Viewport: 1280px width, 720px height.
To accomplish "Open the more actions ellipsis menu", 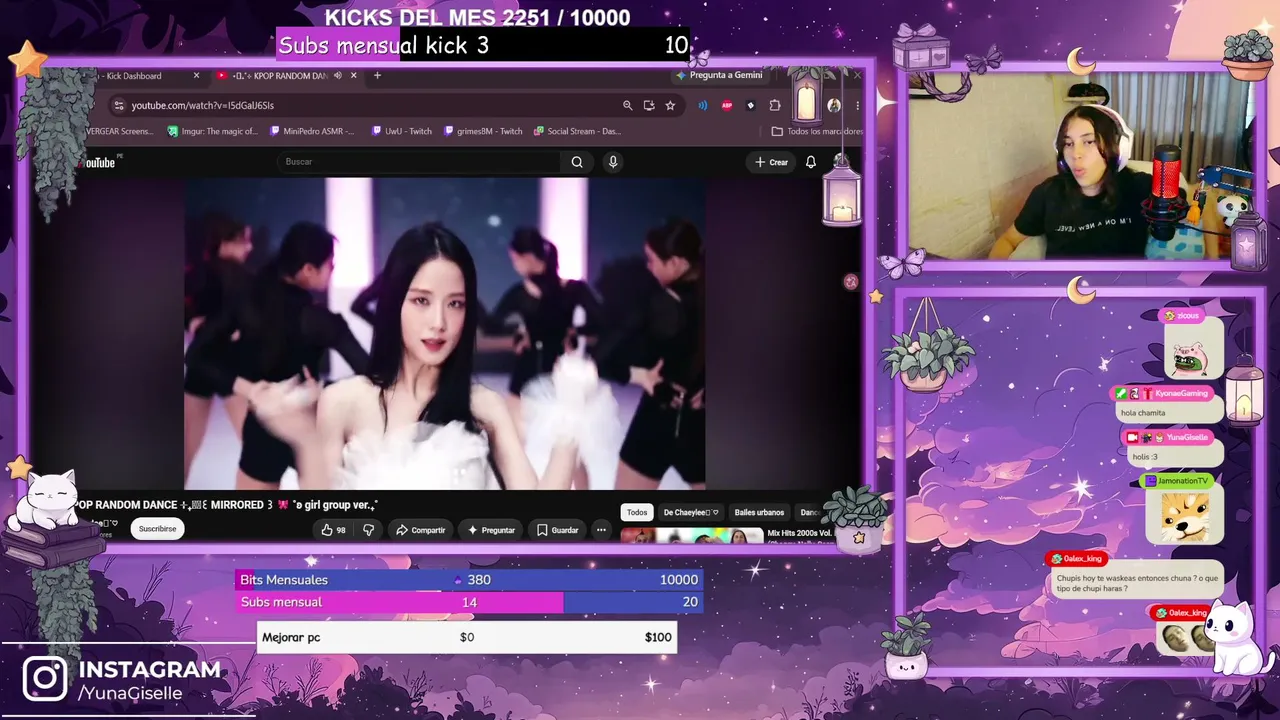I will point(601,530).
